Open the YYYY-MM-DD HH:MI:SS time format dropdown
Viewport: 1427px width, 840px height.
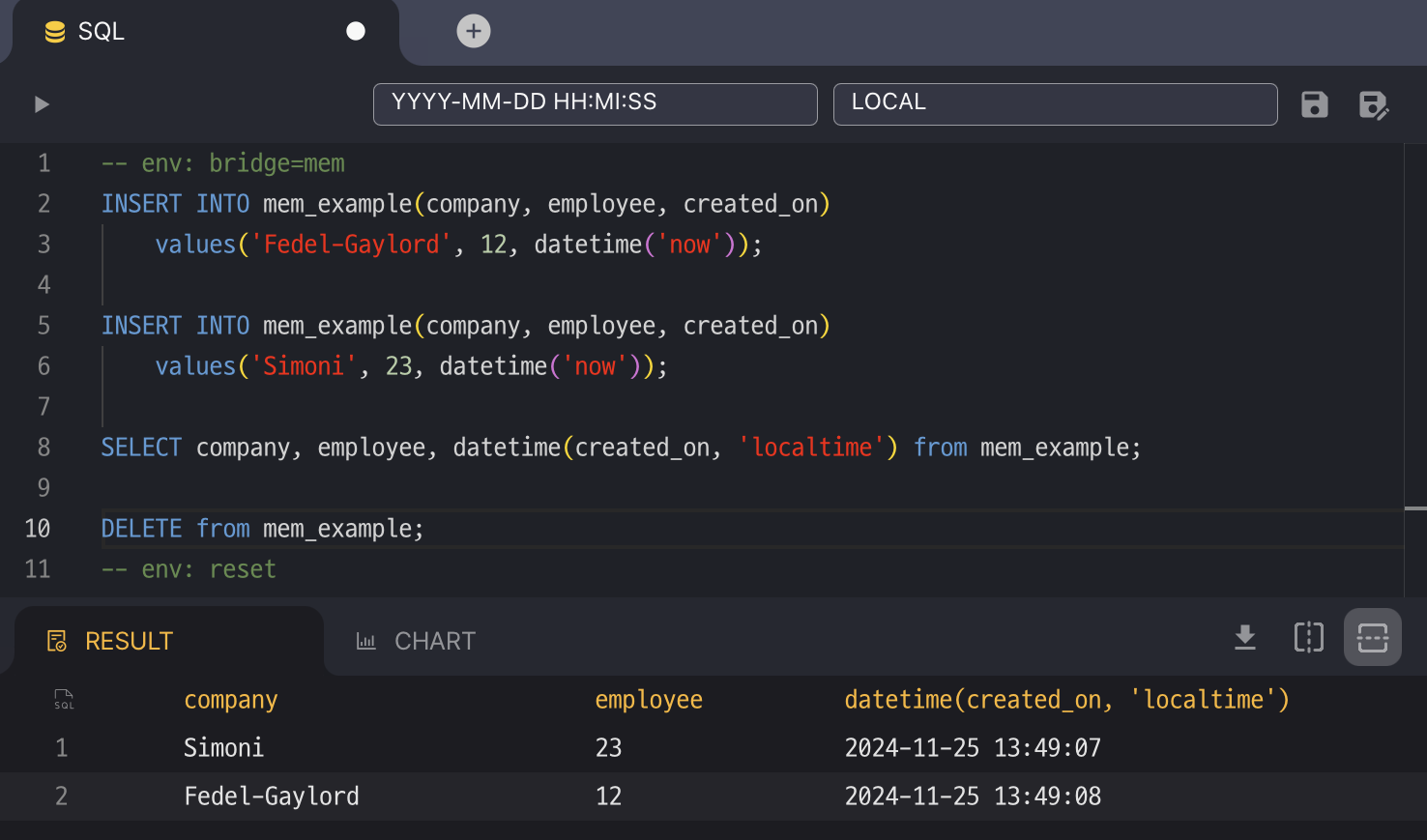(595, 104)
